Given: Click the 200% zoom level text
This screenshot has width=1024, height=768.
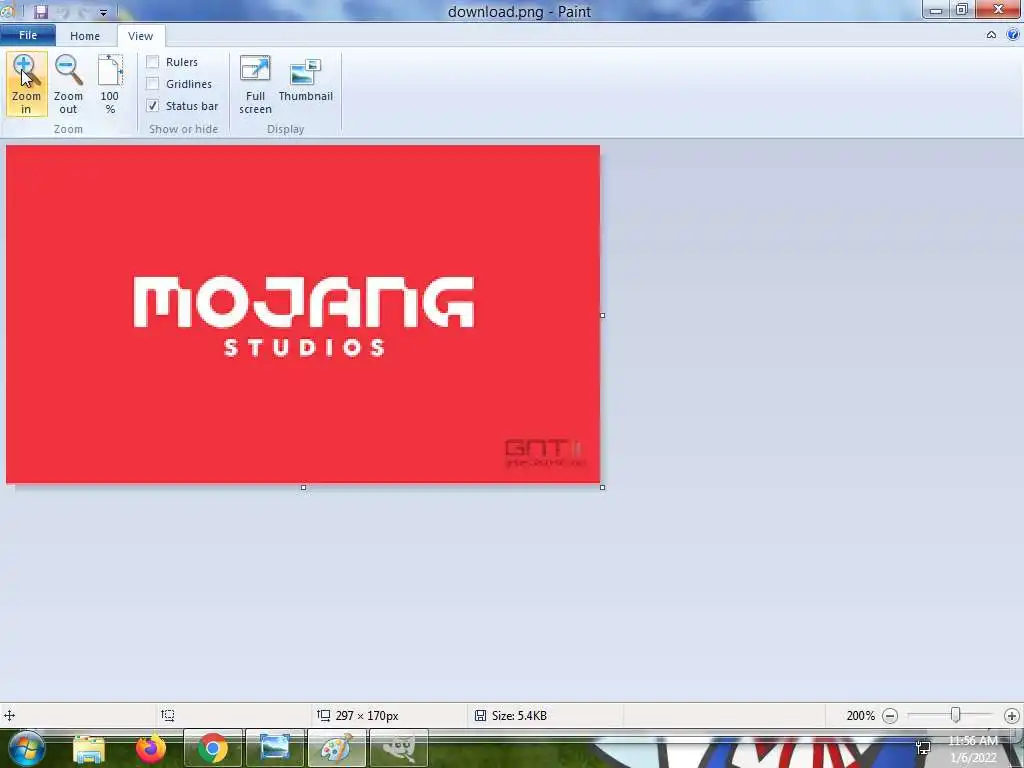Looking at the screenshot, I should point(860,716).
